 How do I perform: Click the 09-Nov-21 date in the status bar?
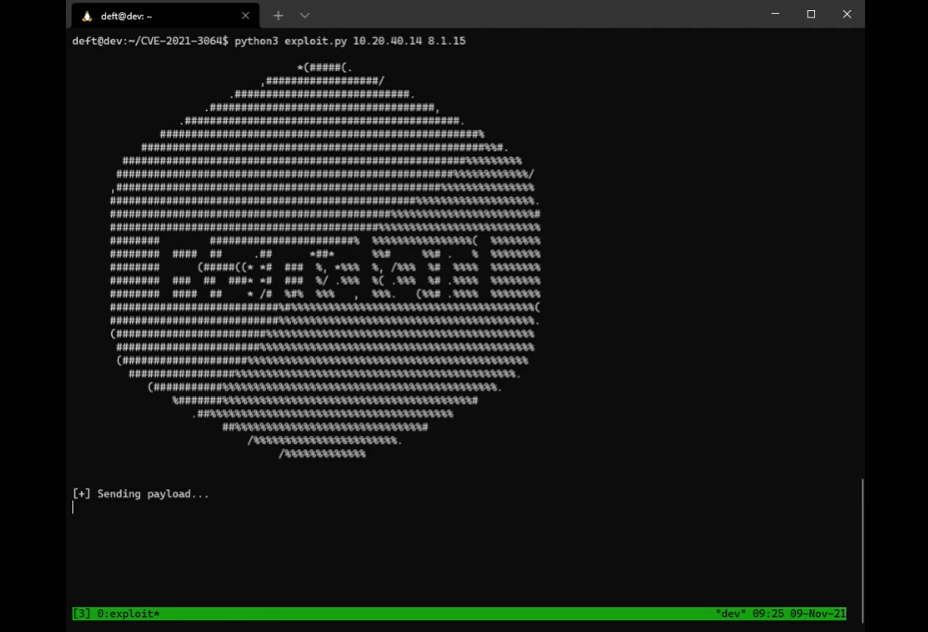pyautogui.click(x=818, y=613)
